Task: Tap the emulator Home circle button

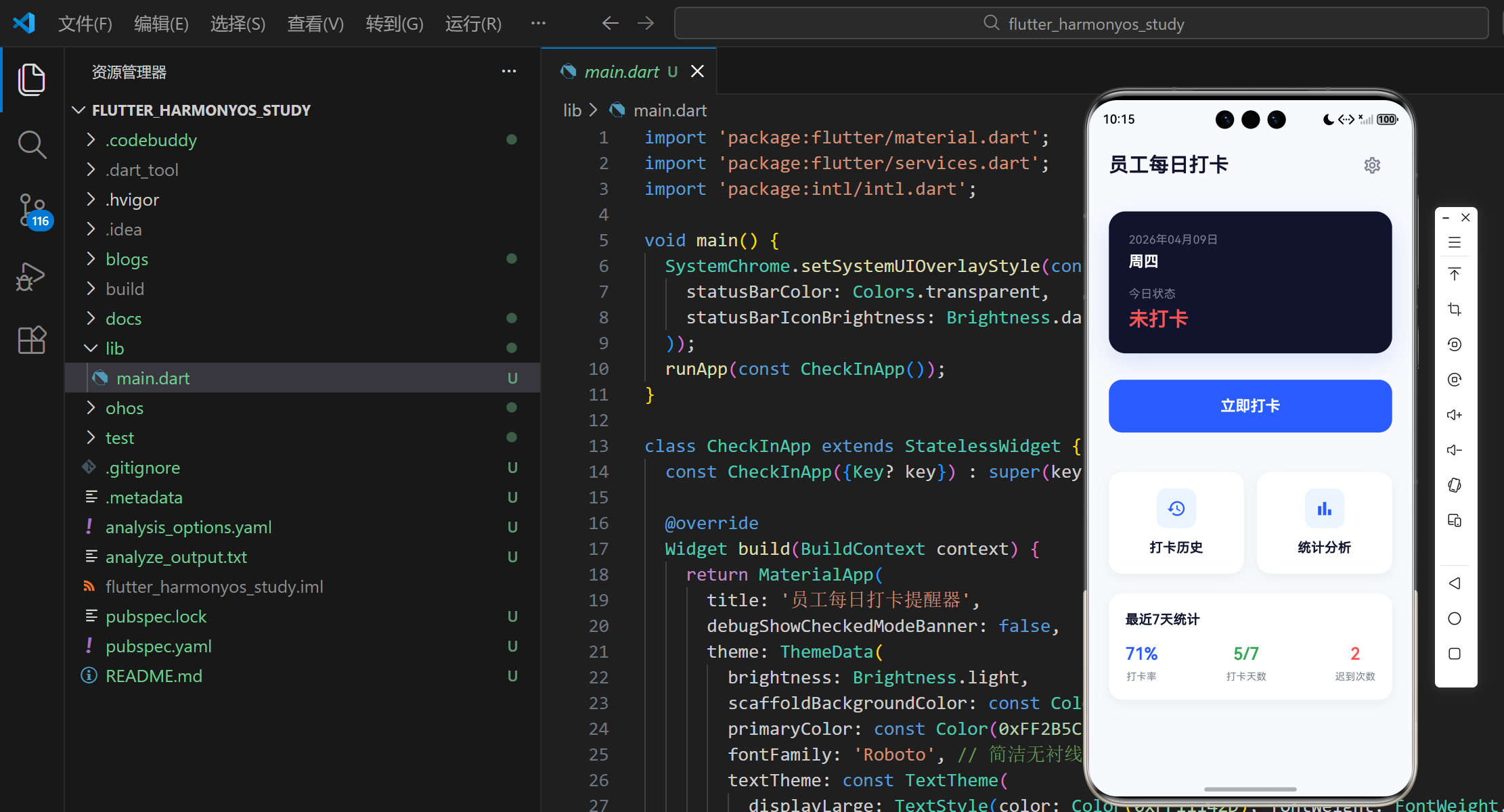Action: click(1455, 618)
